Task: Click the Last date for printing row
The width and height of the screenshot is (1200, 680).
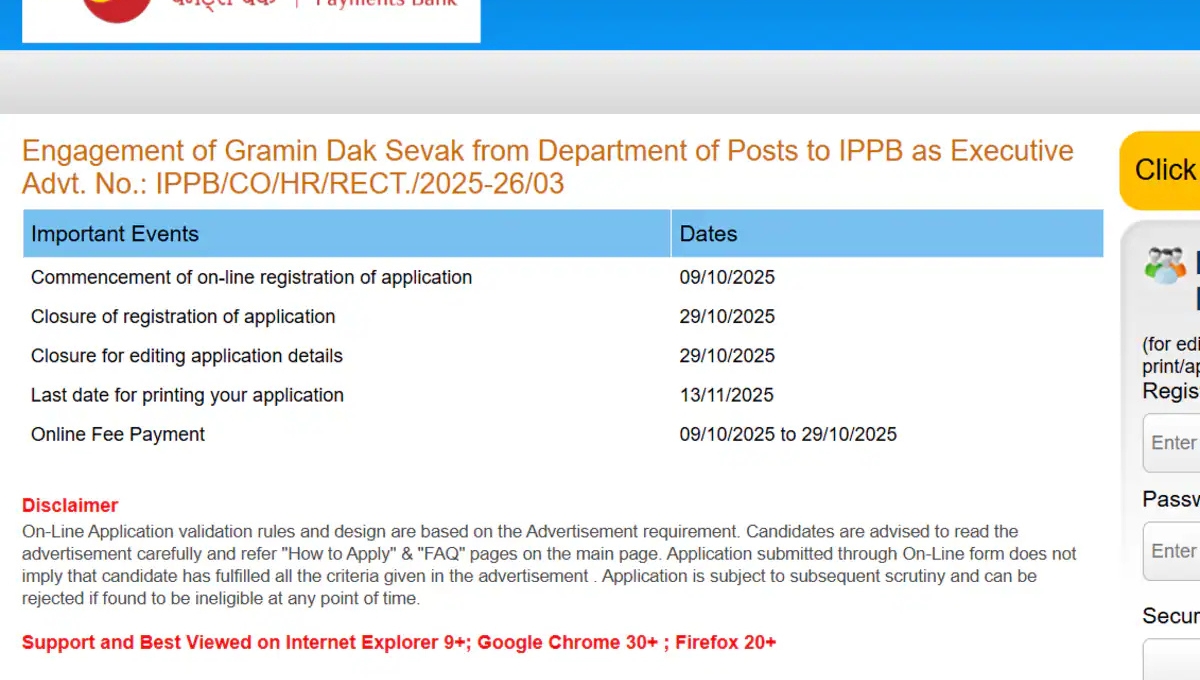Action: tap(187, 394)
